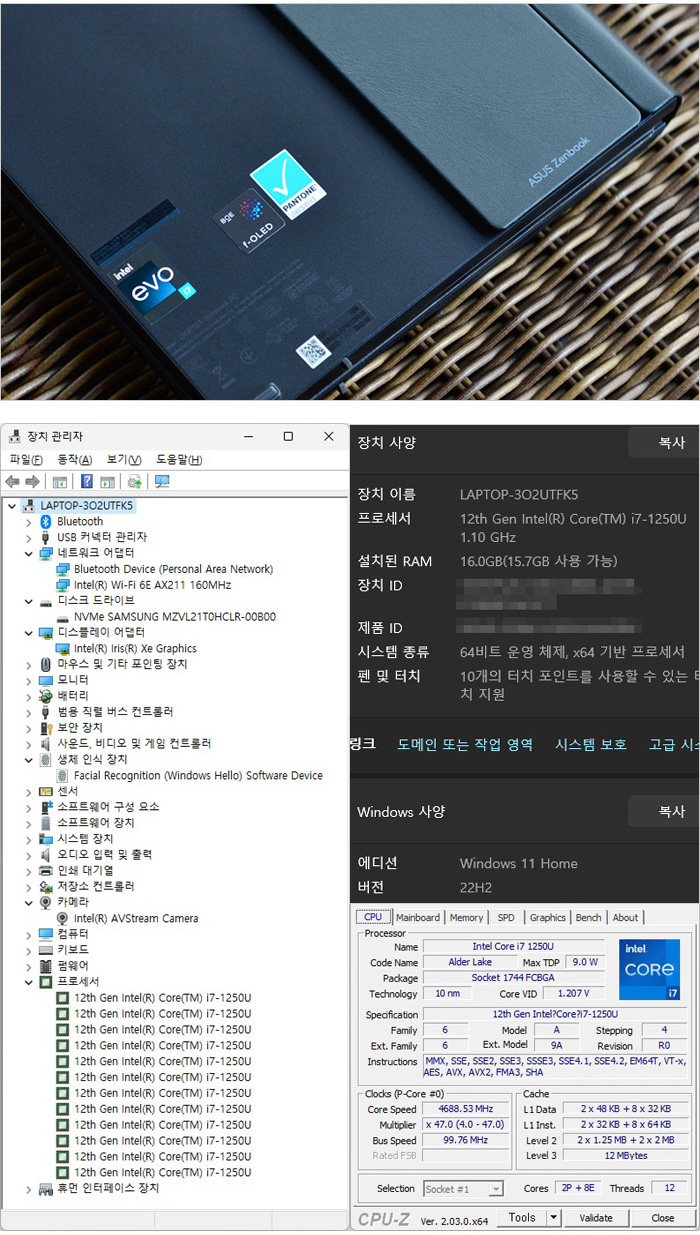Screen dimensions: 700x1235
Task: Collapse the 프로세서 category chevron
Action: coord(27,982)
